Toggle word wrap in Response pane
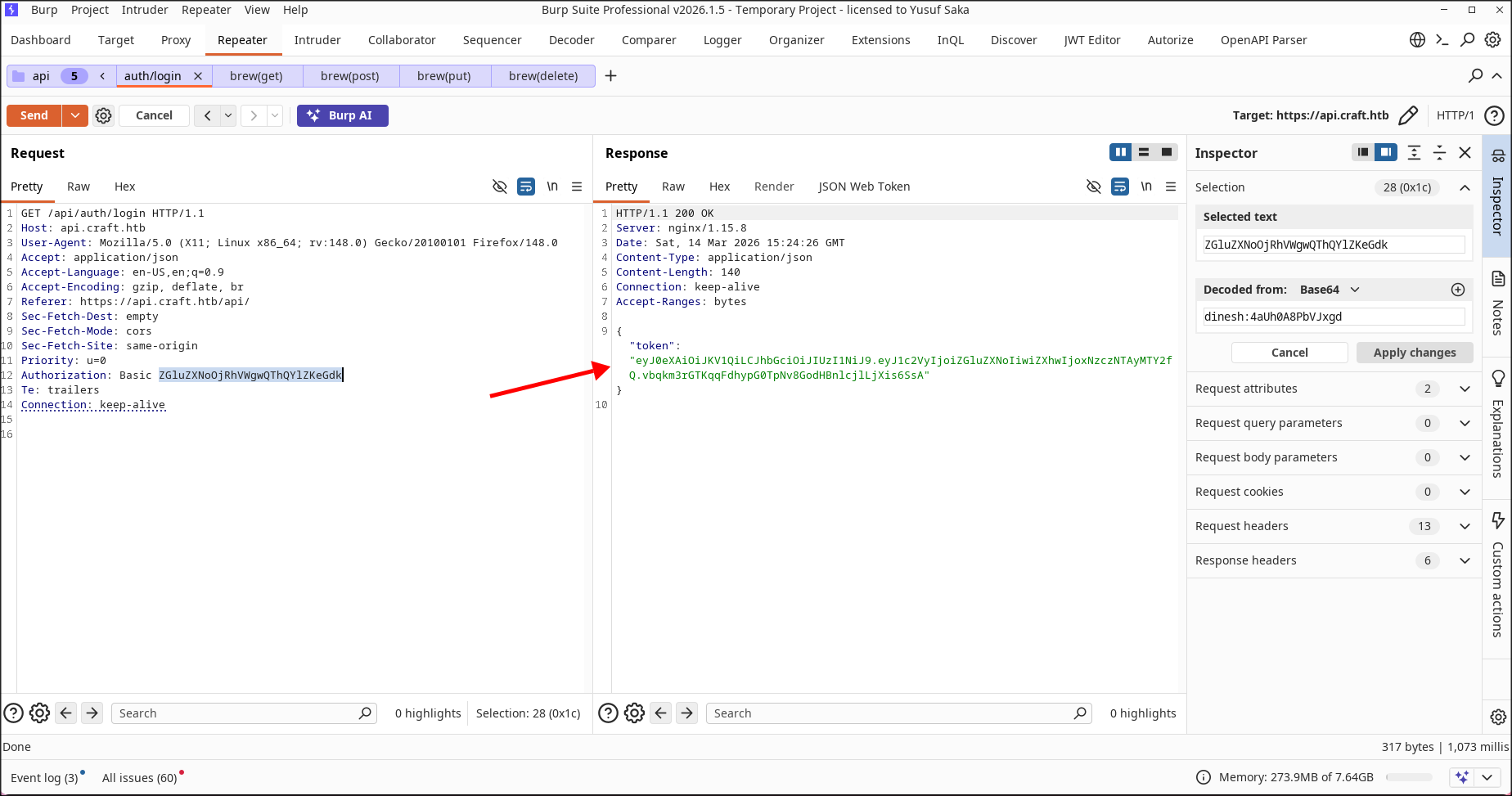 tap(1120, 187)
